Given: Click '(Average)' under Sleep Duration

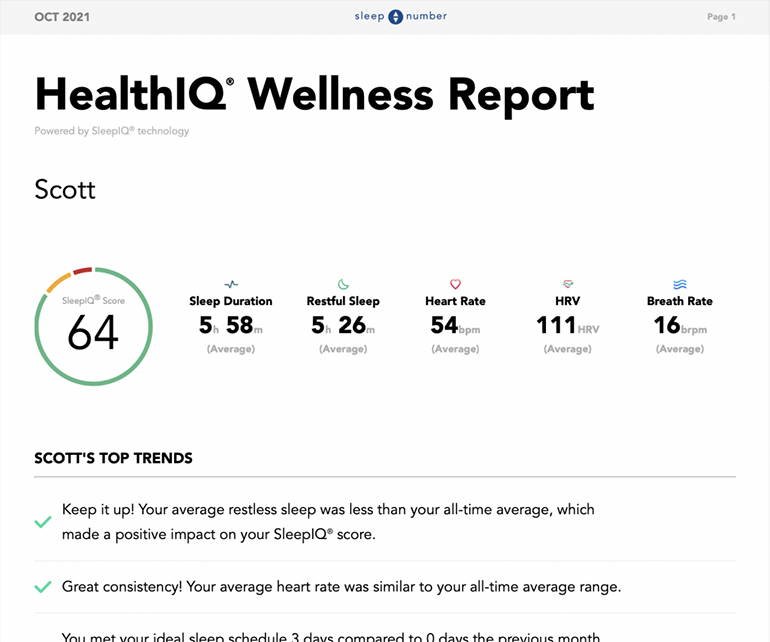Looking at the screenshot, I should click(x=231, y=349).
